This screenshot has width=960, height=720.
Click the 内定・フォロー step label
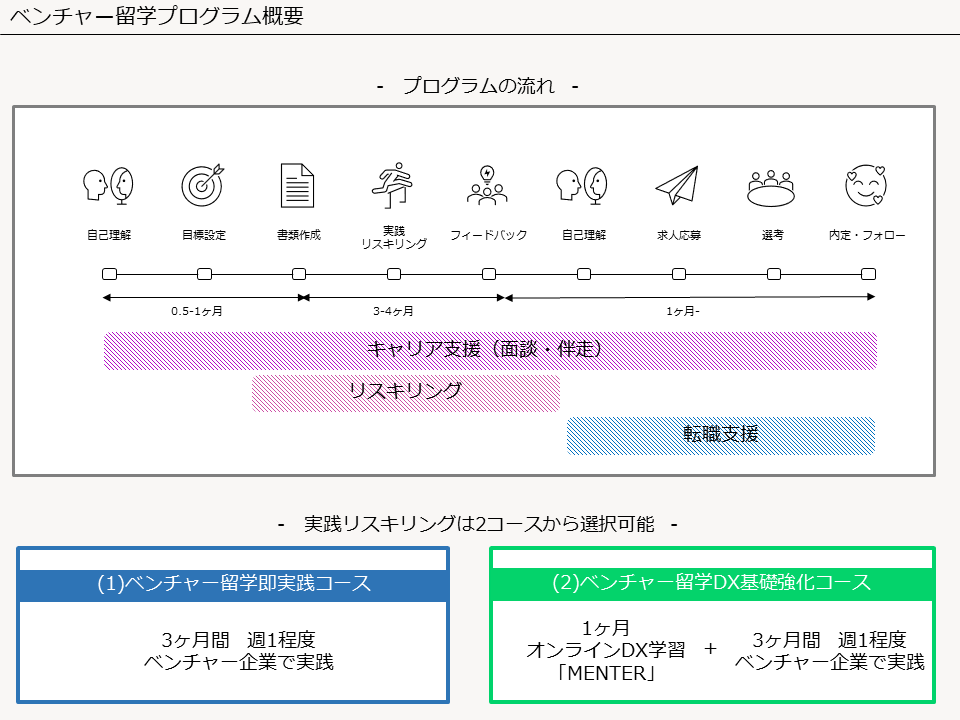coord(867,235)
